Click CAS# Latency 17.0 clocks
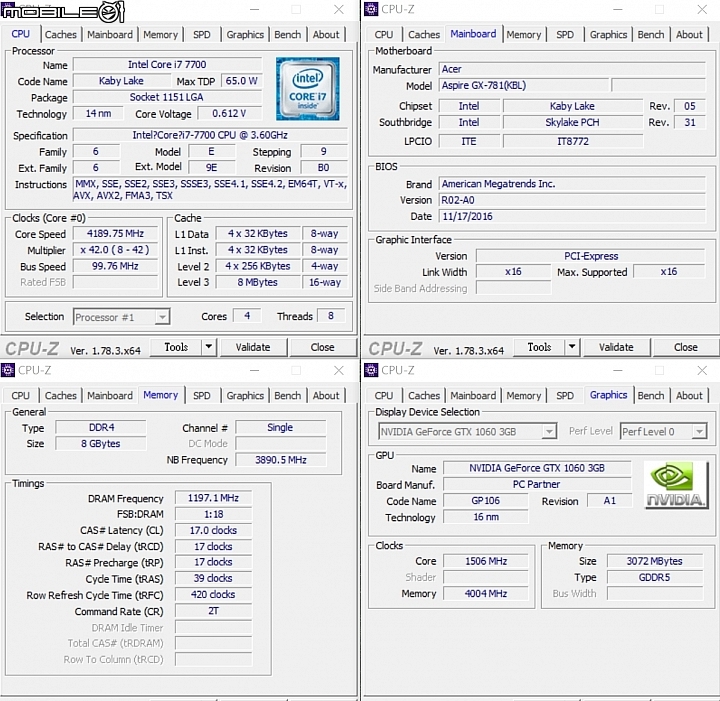This screenshot has height=701, width=720. pyautogui.click(x=214, y=530)
